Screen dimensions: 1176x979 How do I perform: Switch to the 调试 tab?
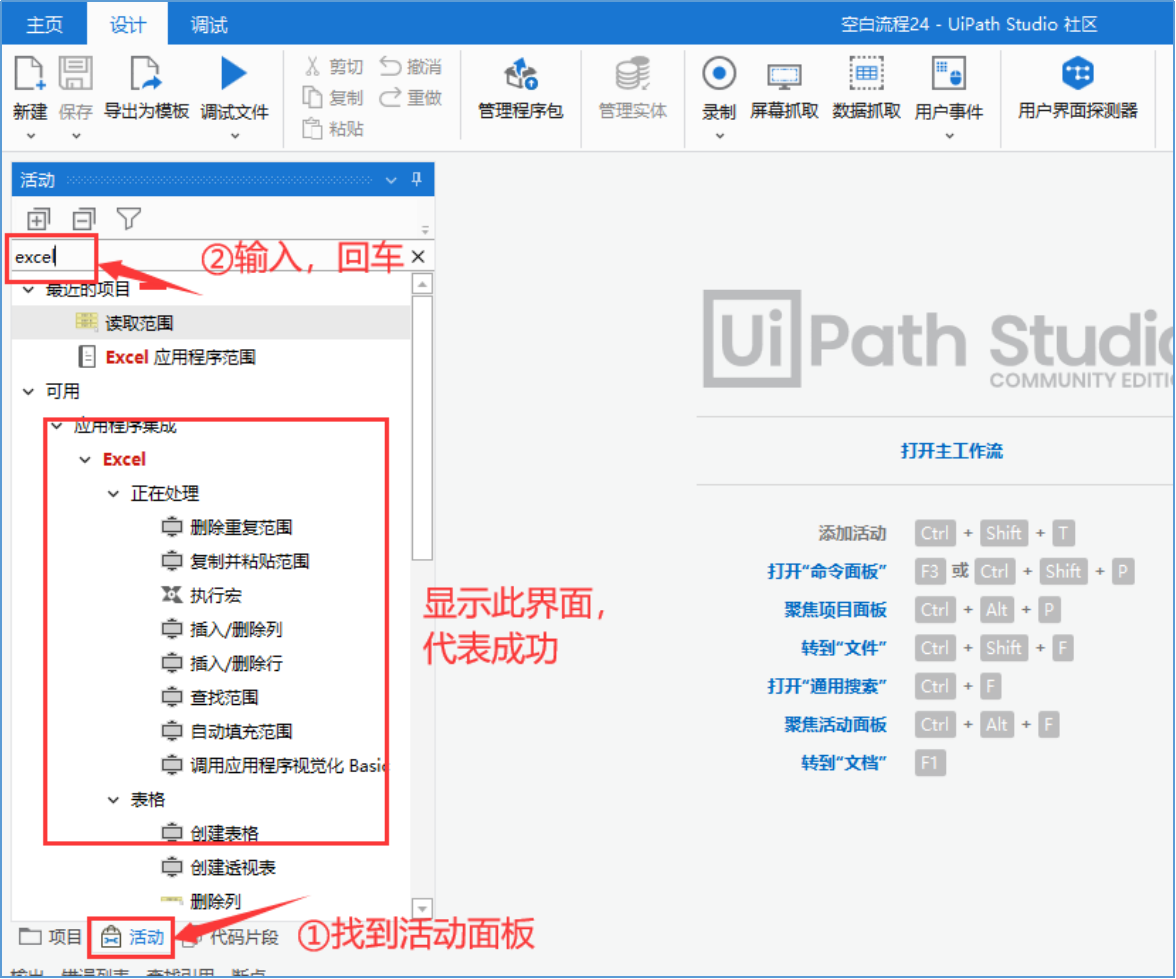[x=208, y=25]
